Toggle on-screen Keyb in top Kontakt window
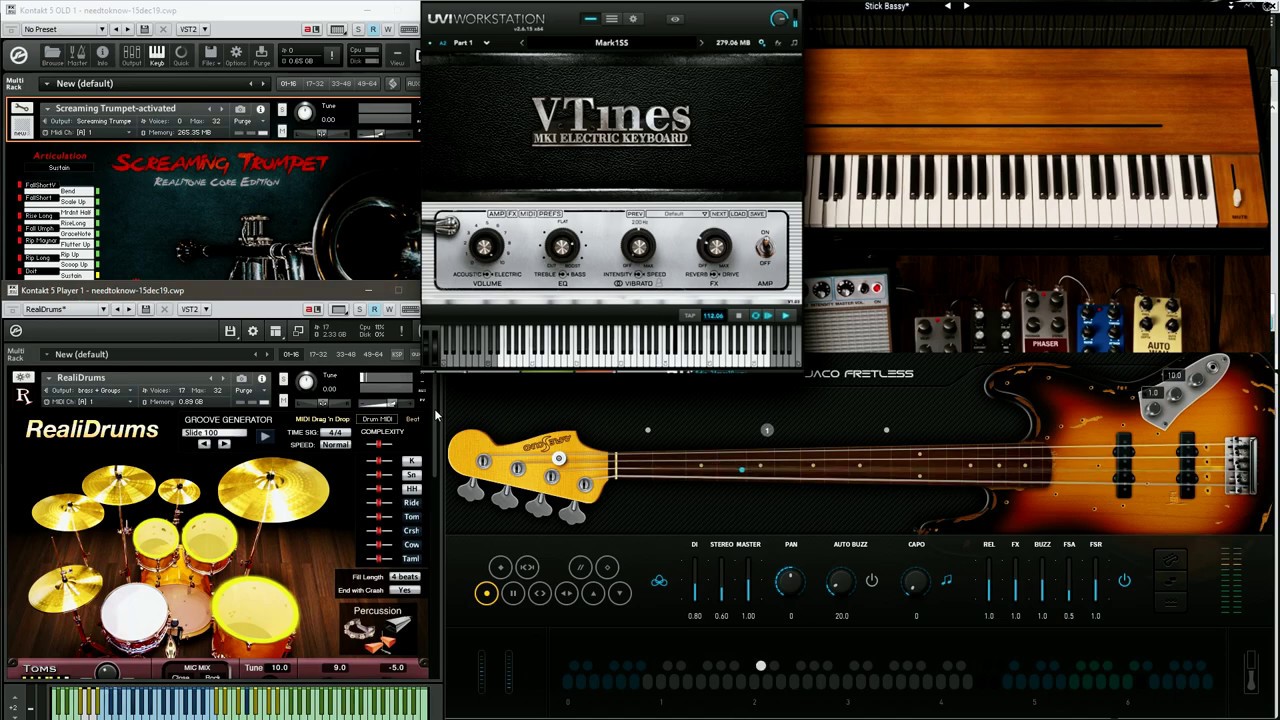1280x720 pixels. tap(157, 56)
